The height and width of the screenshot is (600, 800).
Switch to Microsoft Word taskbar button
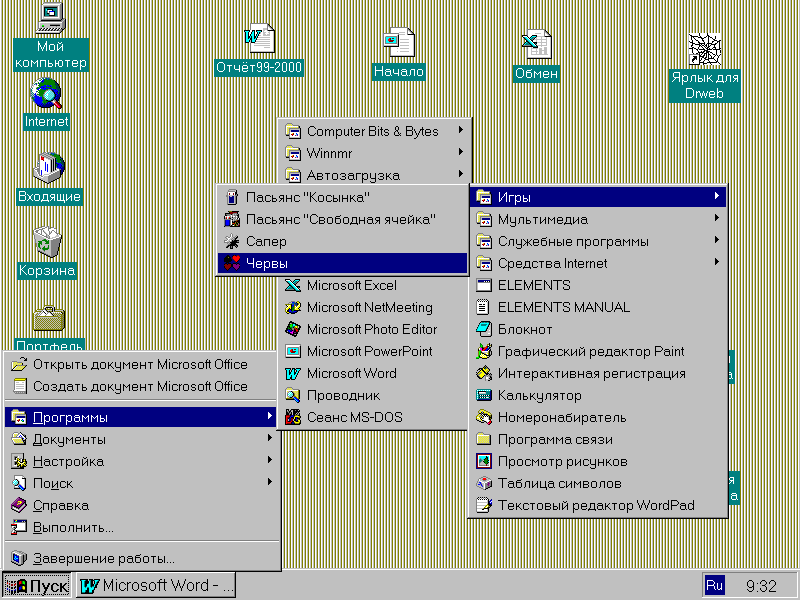(x=156, y=586)
